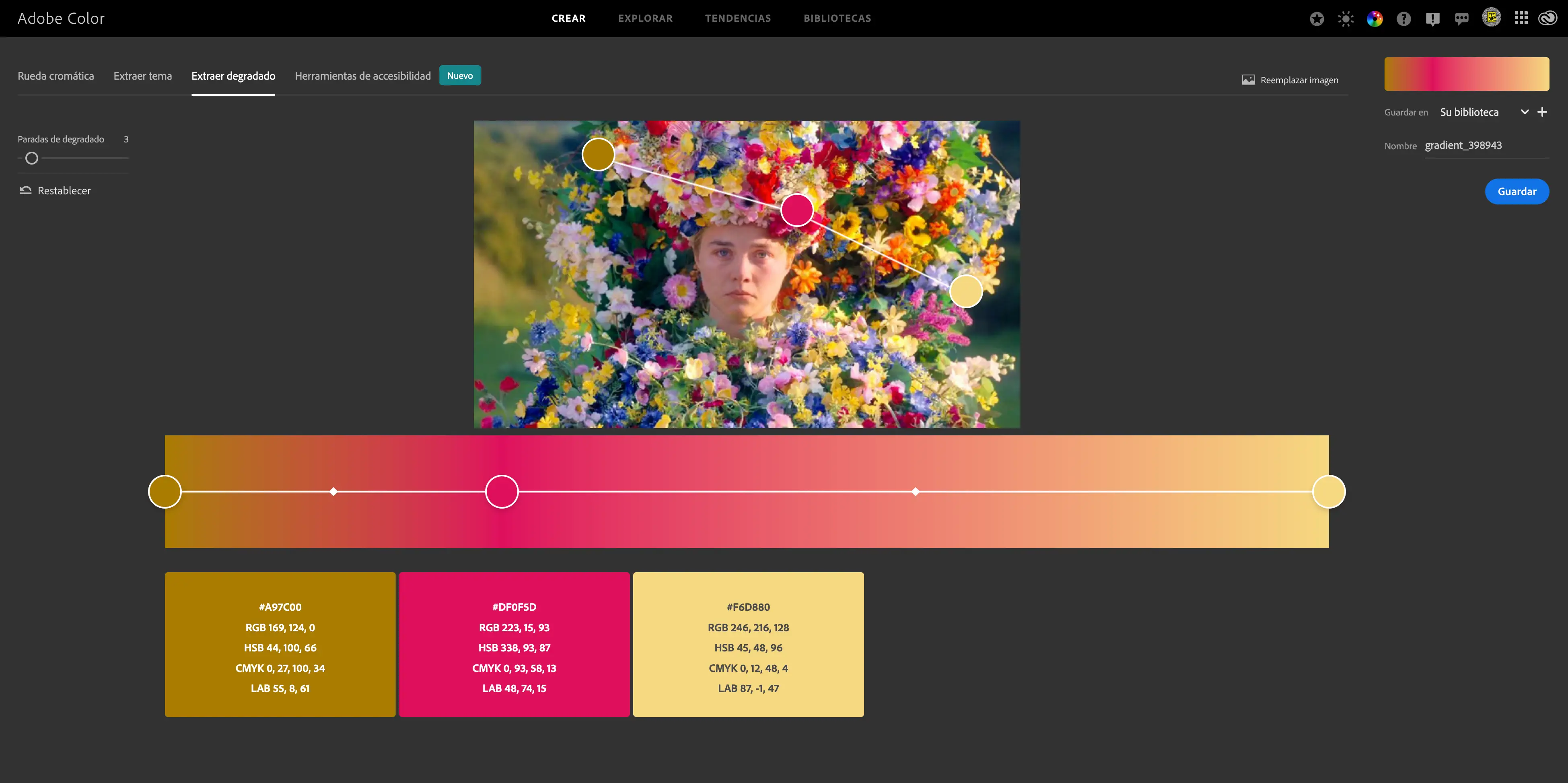Open the apps grid icon
Viewport: 1568px width, 783px height.
[1521, 18]
